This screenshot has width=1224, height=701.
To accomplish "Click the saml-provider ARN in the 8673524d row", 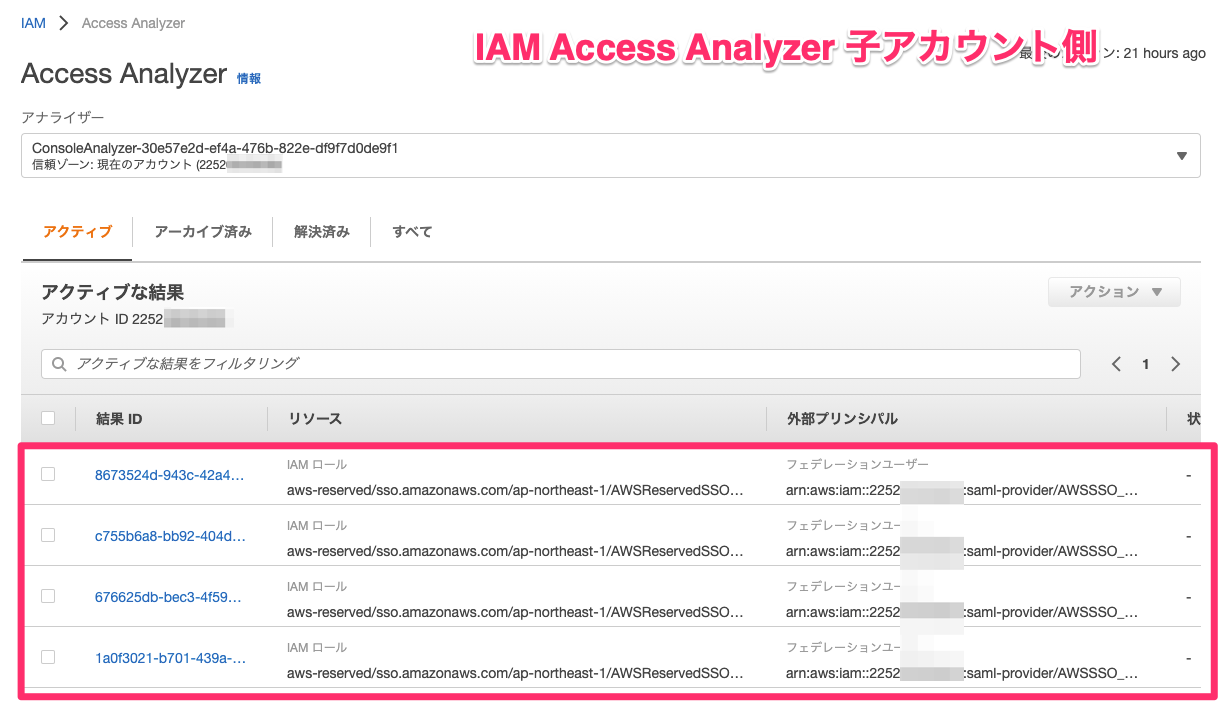I will click(x=962, y=490).
